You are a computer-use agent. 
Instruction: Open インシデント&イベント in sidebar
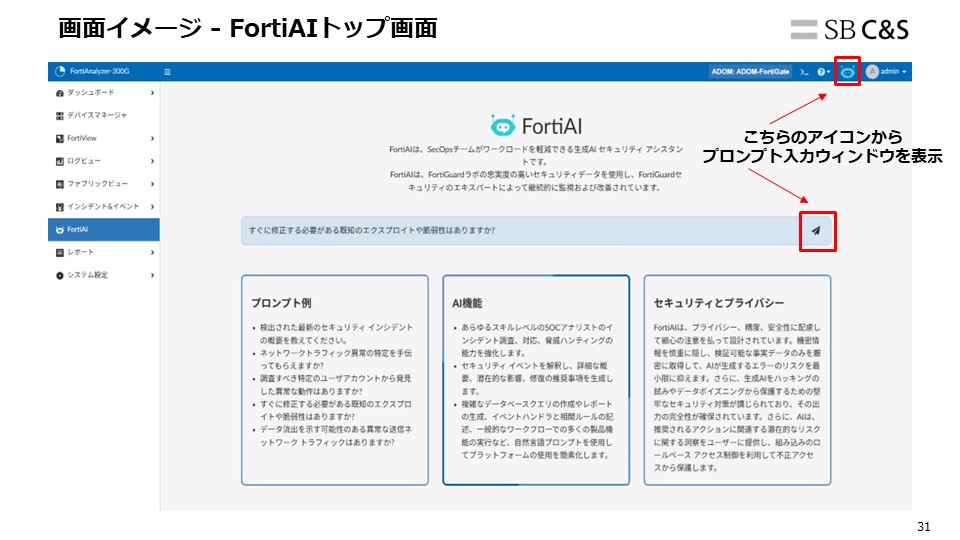coord(103,206)
